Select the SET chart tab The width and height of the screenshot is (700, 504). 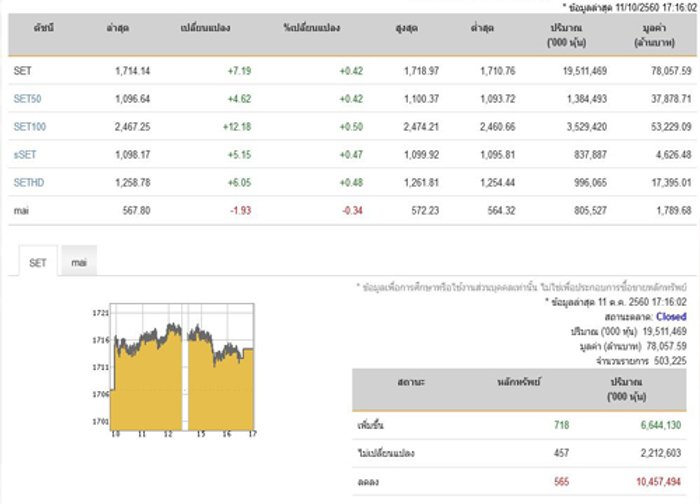pos(38,262)
